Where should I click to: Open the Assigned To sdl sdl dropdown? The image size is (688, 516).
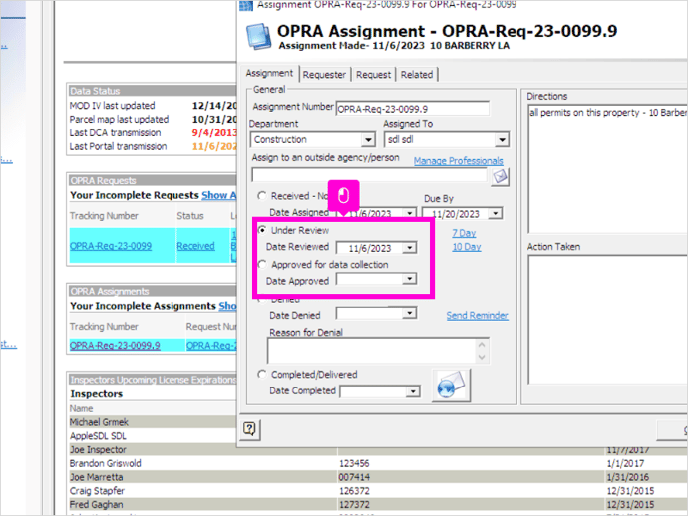tap(502, 140)
